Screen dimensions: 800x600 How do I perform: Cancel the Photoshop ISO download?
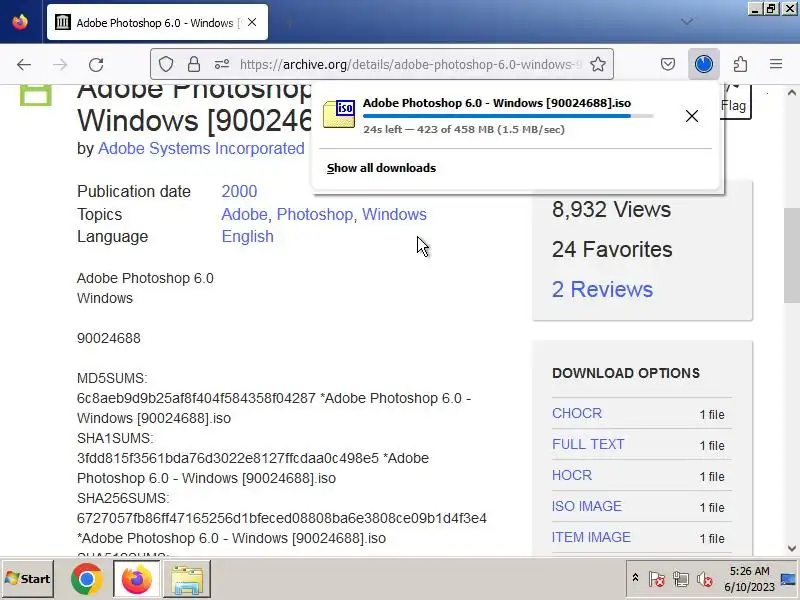692,116
